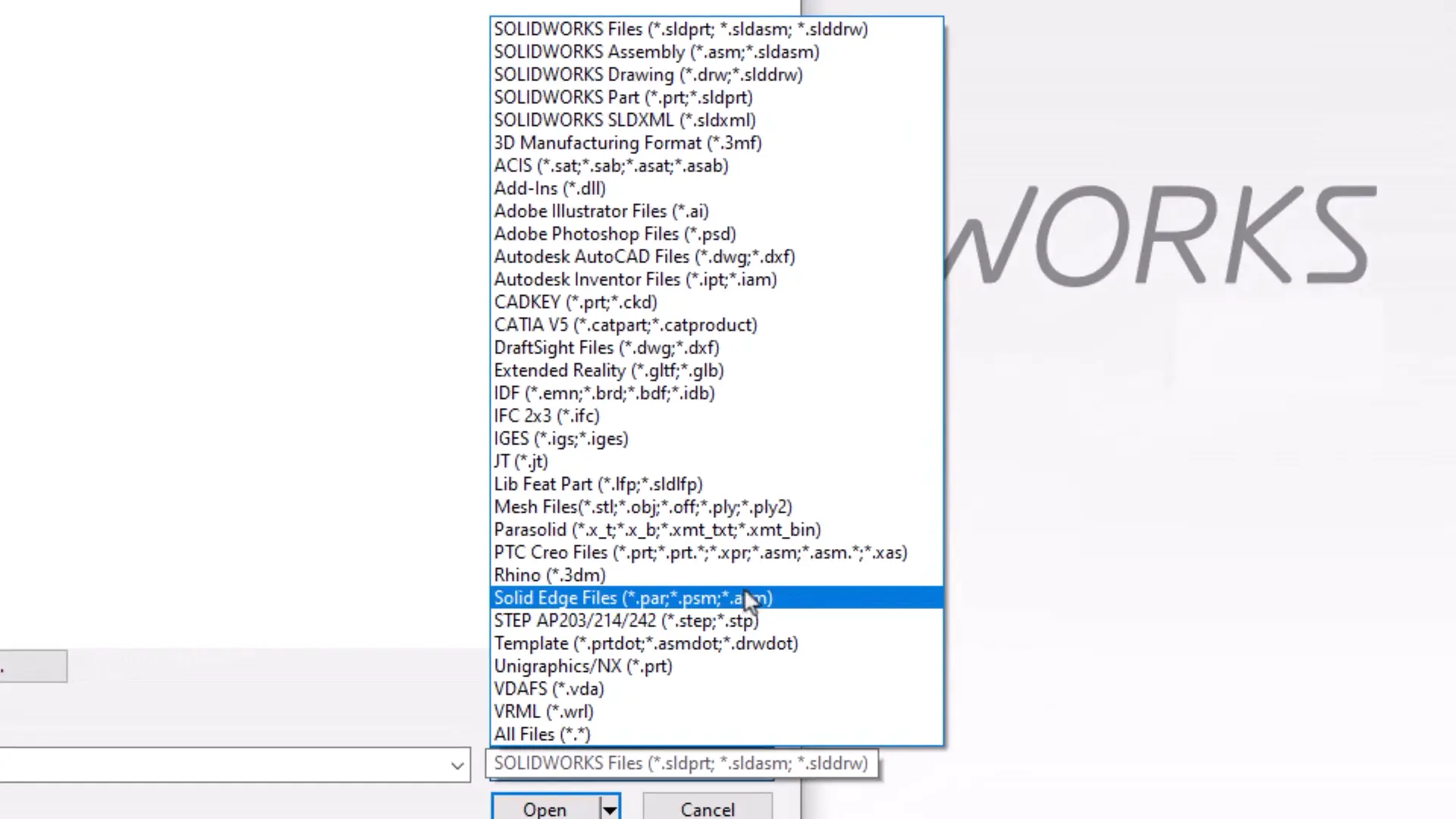Choose the SOLIDWORKS Drawing format

click(x=648, y=74)
